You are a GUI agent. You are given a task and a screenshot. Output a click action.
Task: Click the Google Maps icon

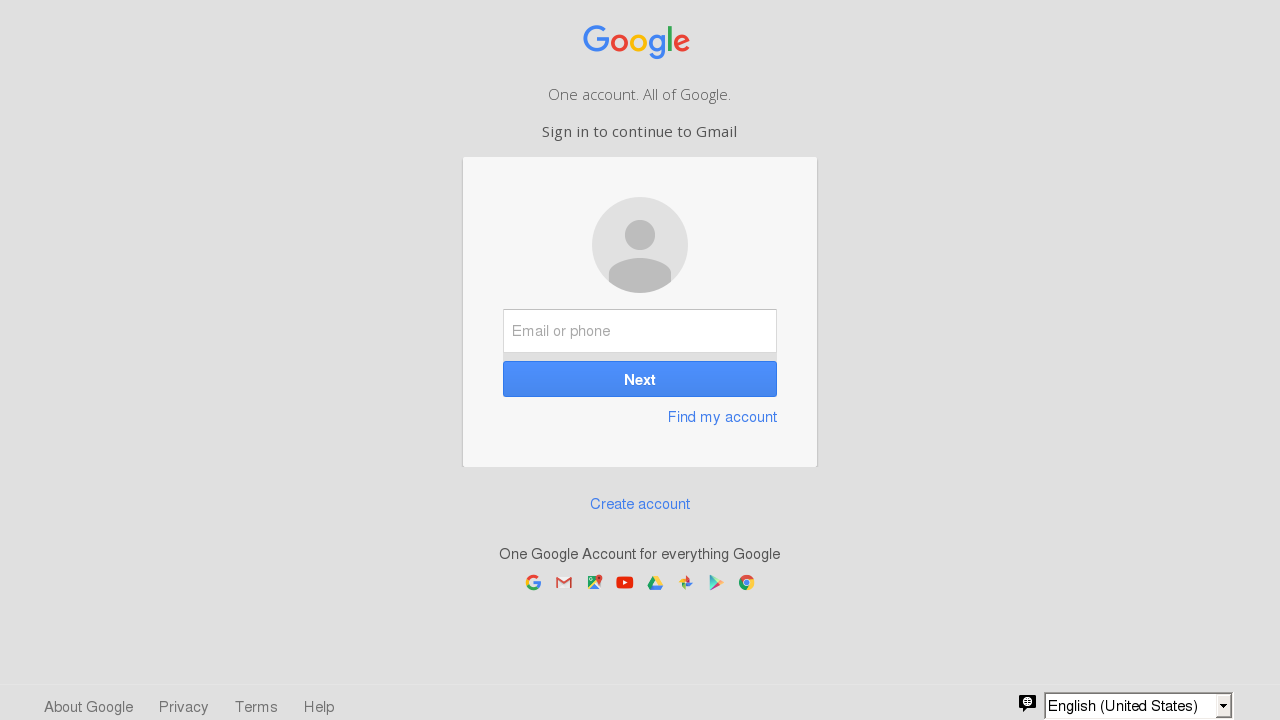click(x=594, y=583)
